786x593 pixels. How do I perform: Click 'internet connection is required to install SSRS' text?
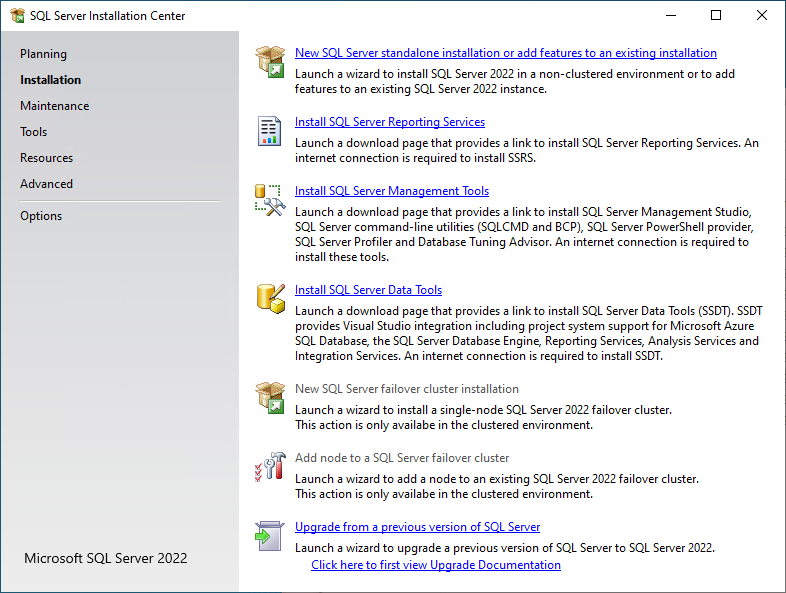416,158
